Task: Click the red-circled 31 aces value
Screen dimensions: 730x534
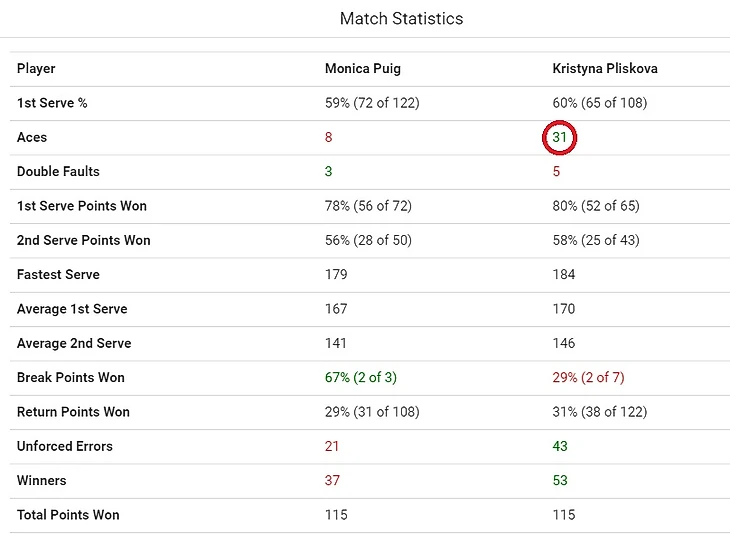Action: (x=560, y=138)
